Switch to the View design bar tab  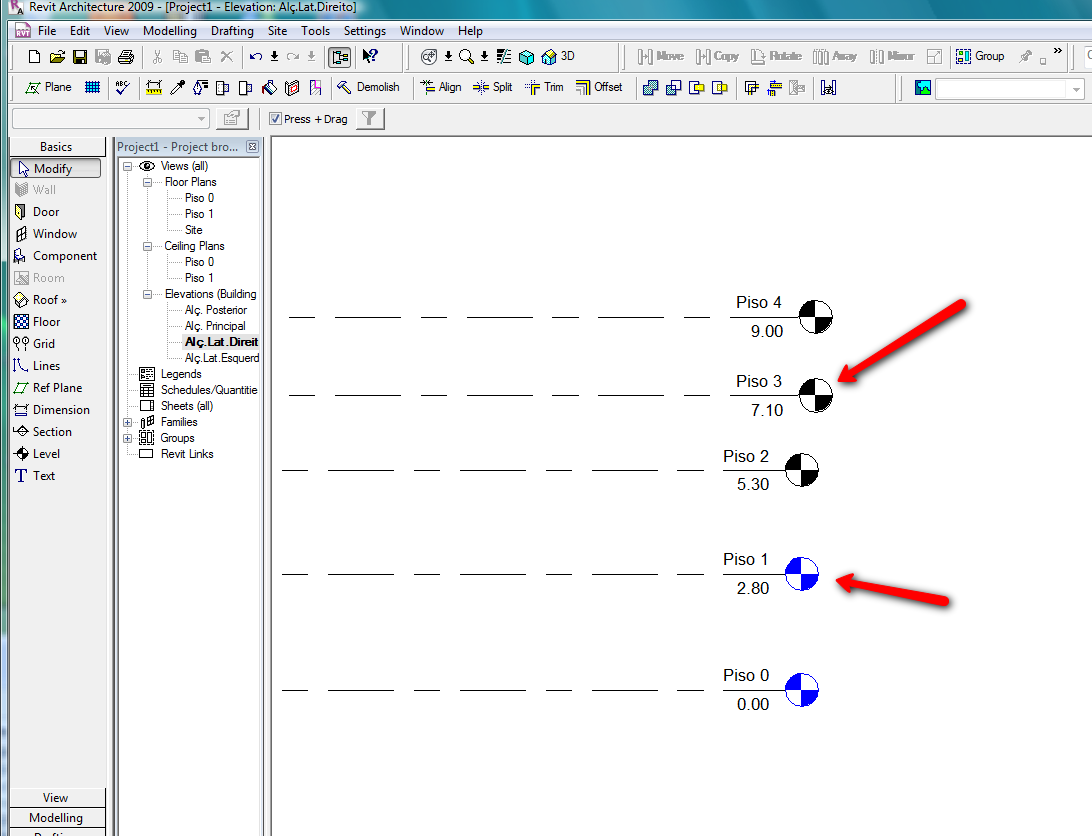click(x=56, y=798)
